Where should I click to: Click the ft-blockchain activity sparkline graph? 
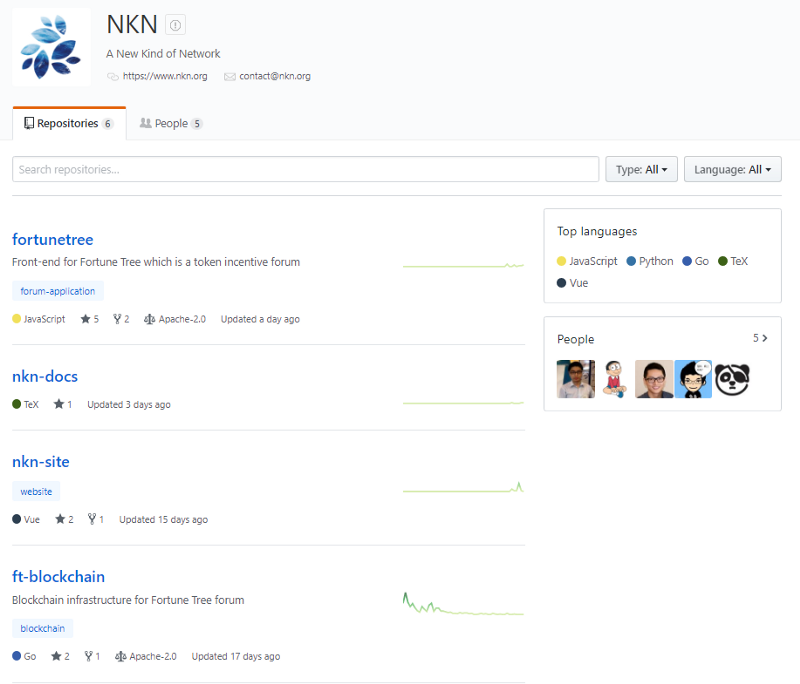(x=463, y=603)
